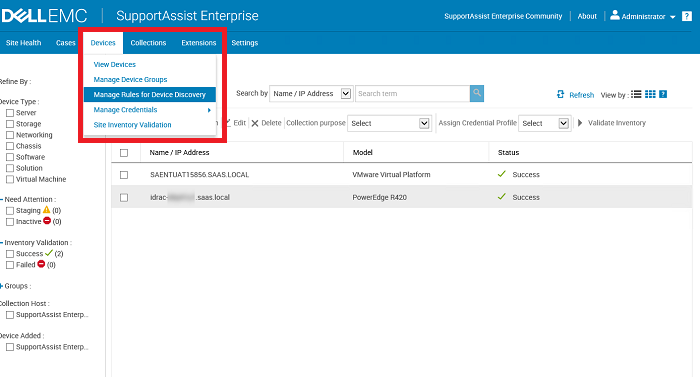This screenshot has height=377, width=700.
Task: Open the Administrator account dropdown arrow
Action: click(672, 17)
